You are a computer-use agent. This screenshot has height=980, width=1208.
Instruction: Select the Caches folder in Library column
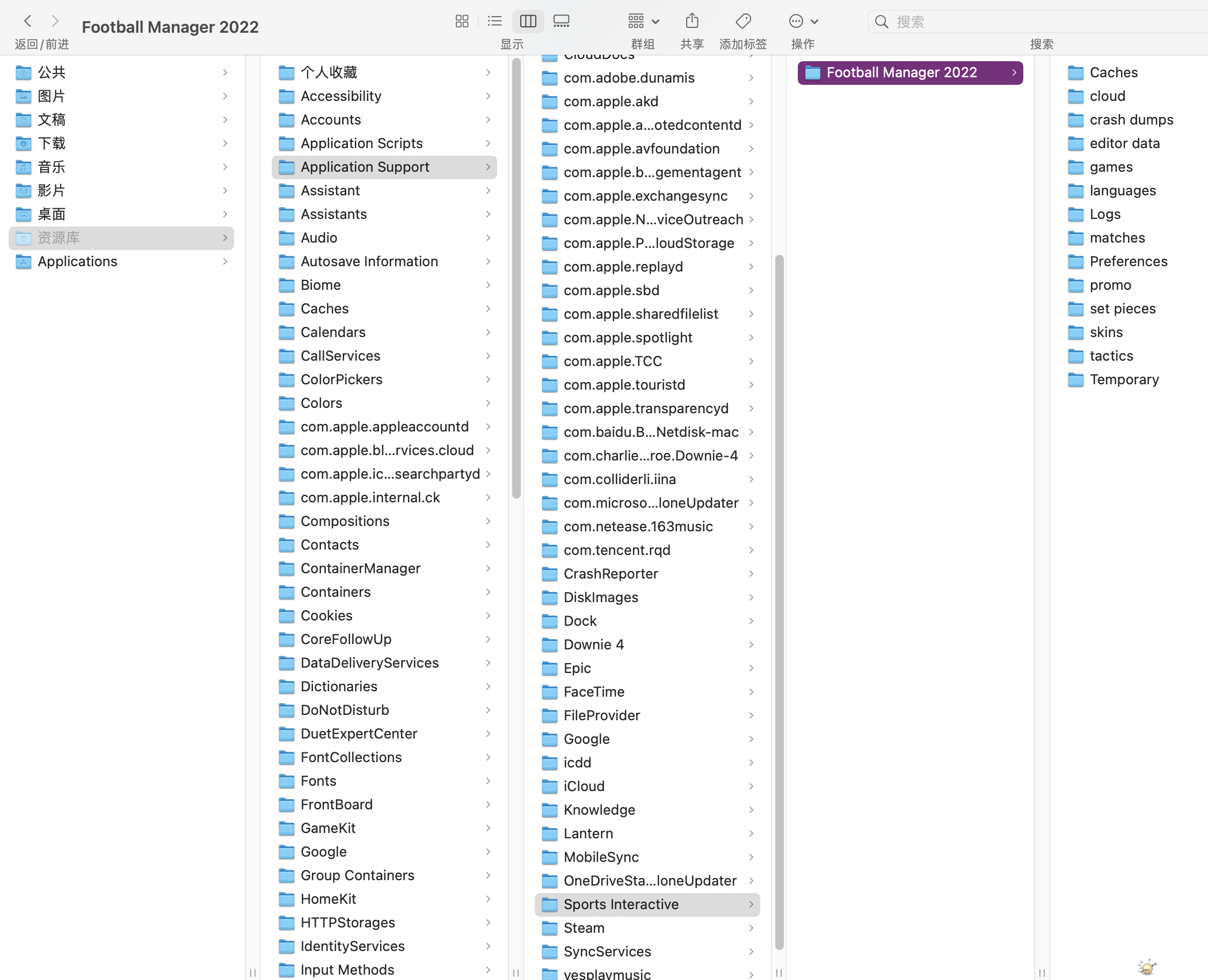click(384, 309)
